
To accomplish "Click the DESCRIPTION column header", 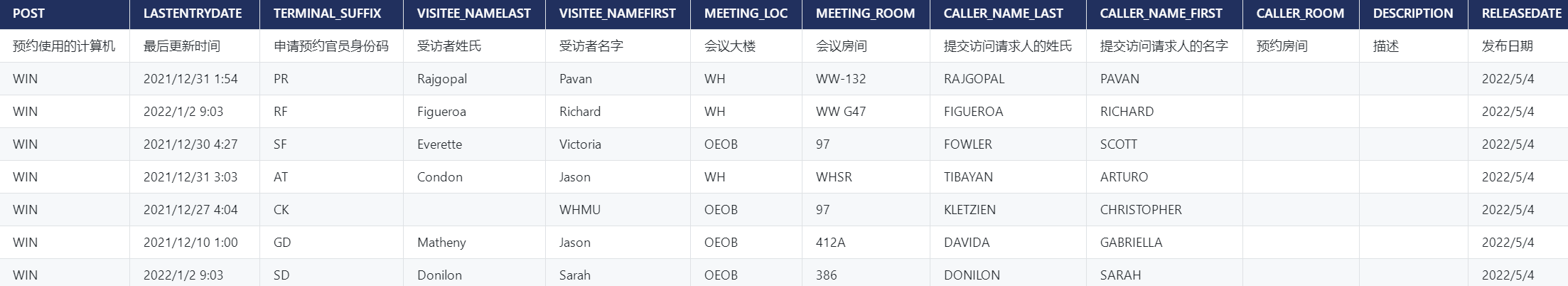I will coord(1412,14).
